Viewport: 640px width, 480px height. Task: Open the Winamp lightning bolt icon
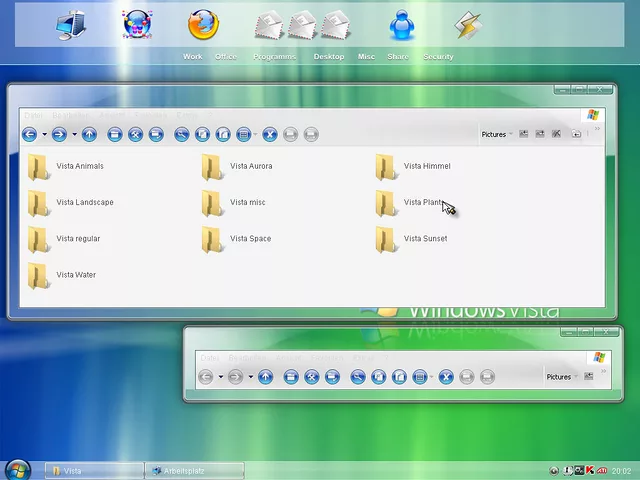pyautogui.click(x=467, y=25)
